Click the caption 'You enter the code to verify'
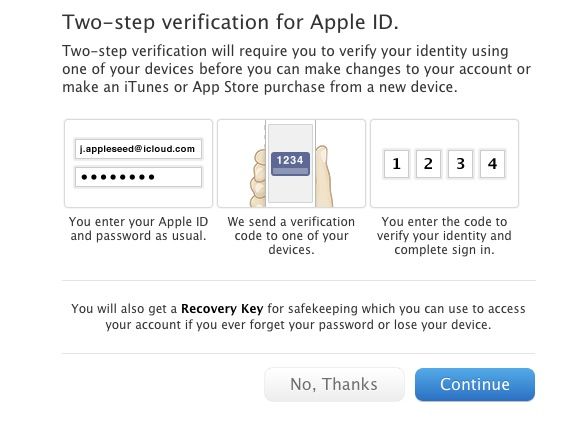The width and height of the screenshot is (587, 434). [x=444, y=235]
